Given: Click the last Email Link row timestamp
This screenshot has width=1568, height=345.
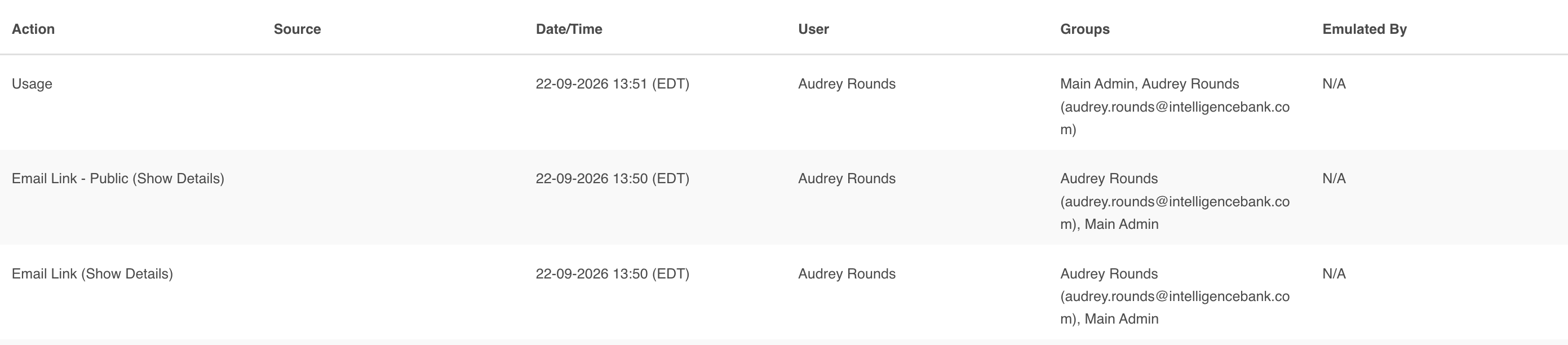Looking at the screenshot, I should 612,274.
